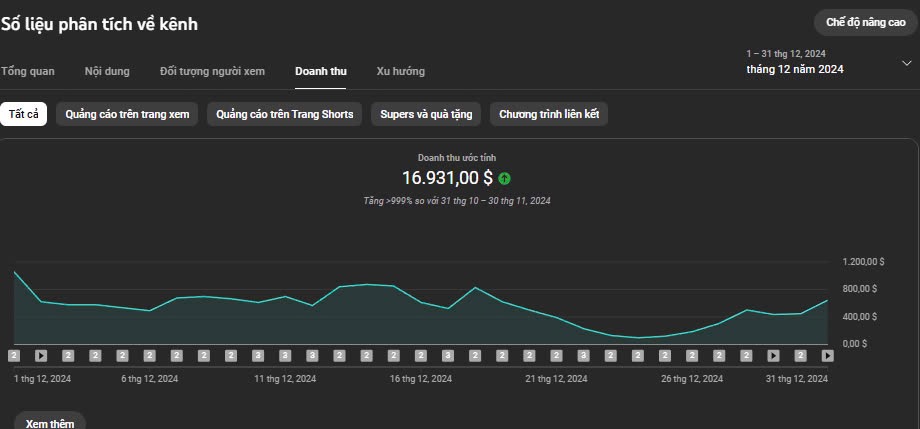Click the 16.931,00 $ estimated revenue figure
This screenshot has height=429, width=920.
[x=447, y=178]
